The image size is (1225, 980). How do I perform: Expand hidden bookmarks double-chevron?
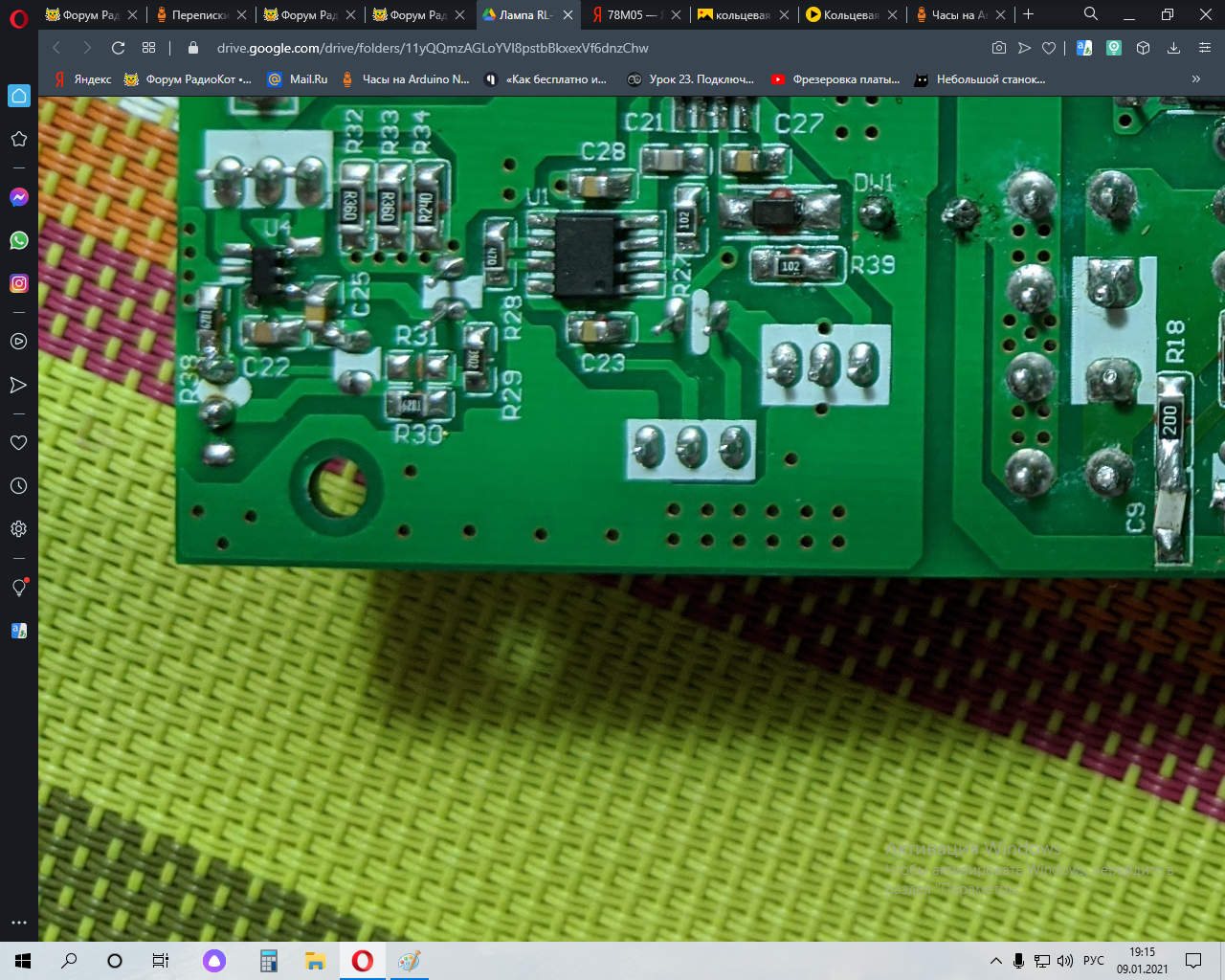[1196, 79]
